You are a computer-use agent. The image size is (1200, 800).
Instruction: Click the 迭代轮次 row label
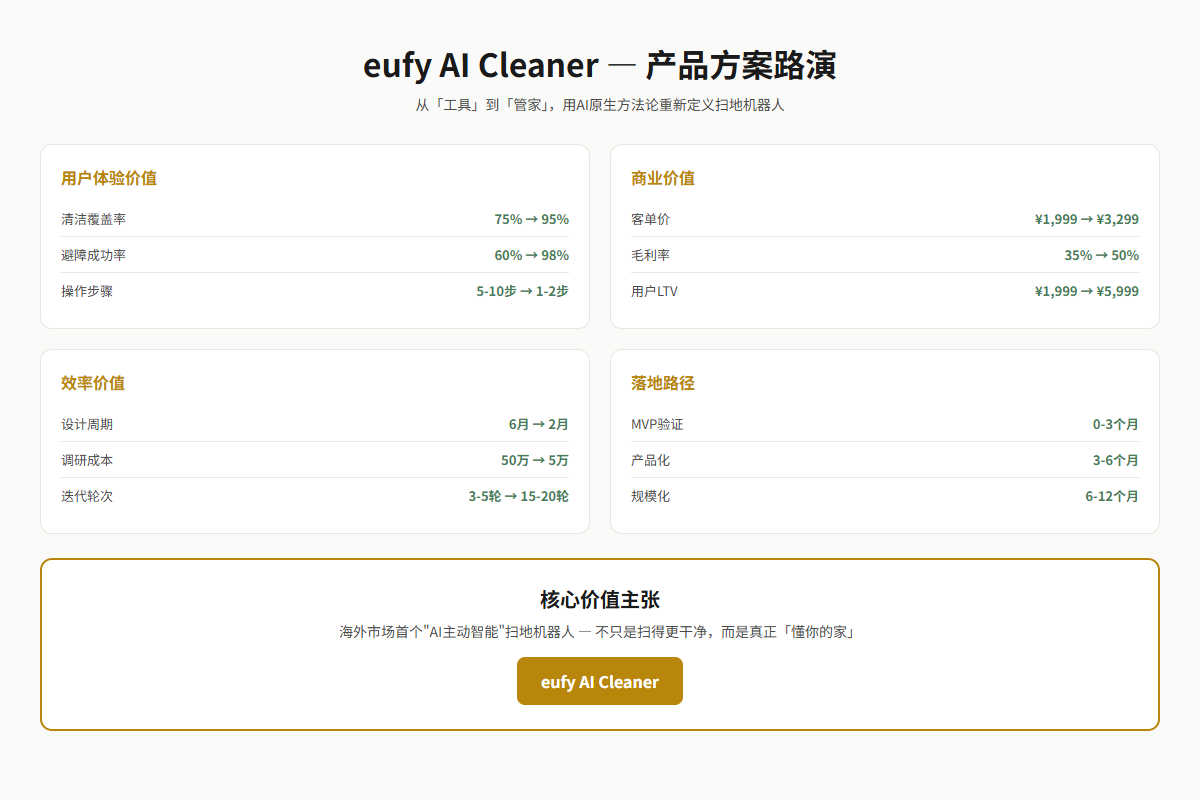click(87, 496)
